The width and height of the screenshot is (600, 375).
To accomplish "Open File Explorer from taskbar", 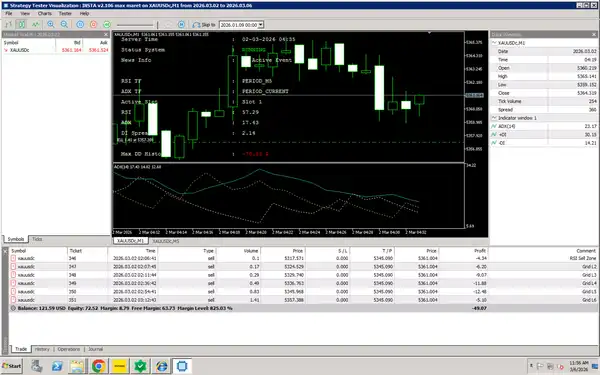I will [x=77, y=366].
